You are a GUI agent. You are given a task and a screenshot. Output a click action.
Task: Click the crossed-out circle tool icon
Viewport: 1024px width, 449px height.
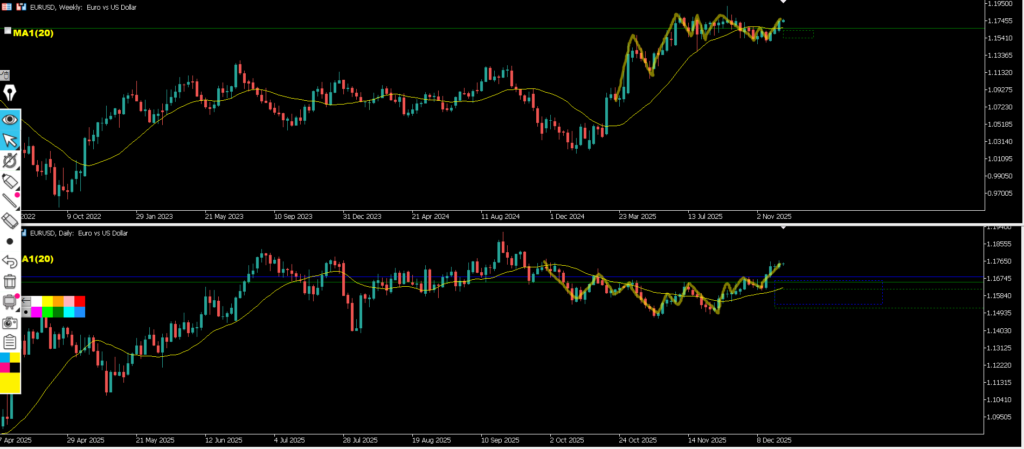(x=10, y=160)
